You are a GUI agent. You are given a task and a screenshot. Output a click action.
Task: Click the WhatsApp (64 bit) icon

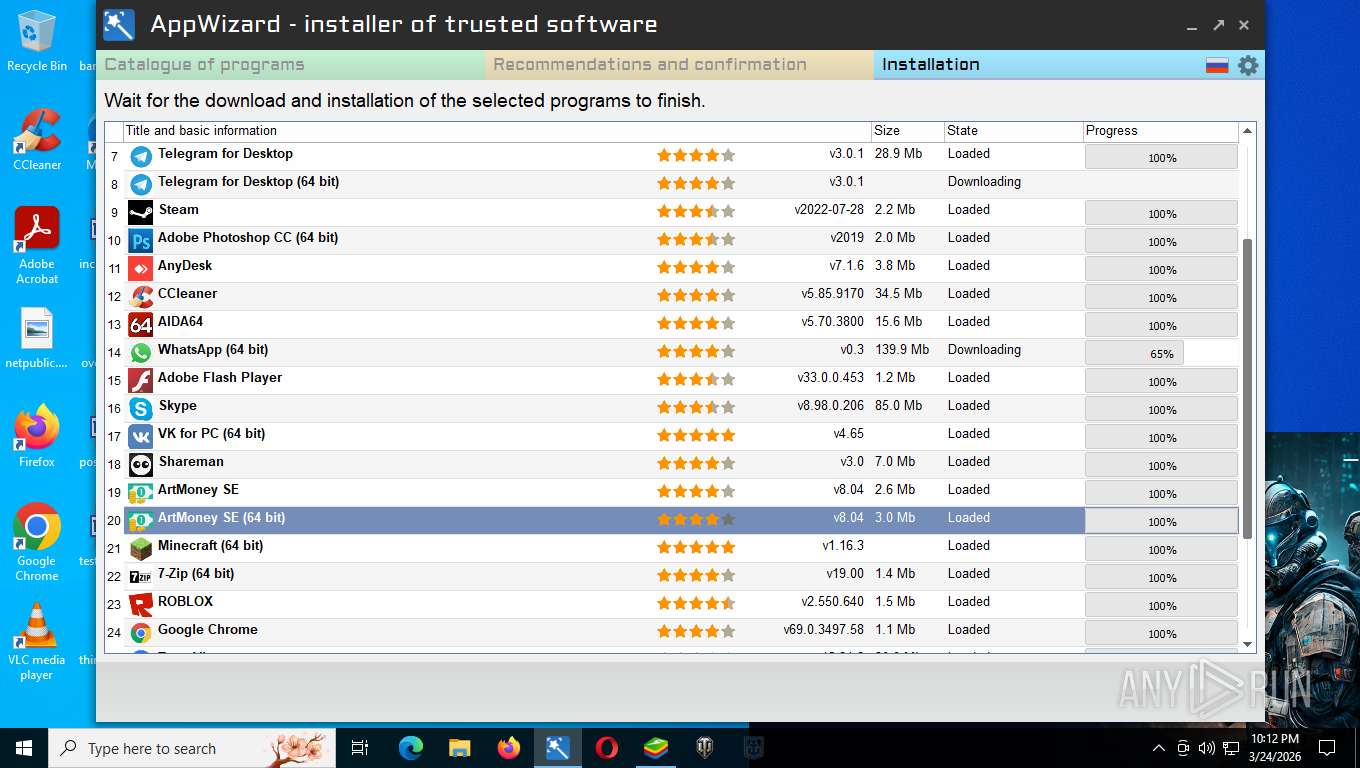click(141, 352)
